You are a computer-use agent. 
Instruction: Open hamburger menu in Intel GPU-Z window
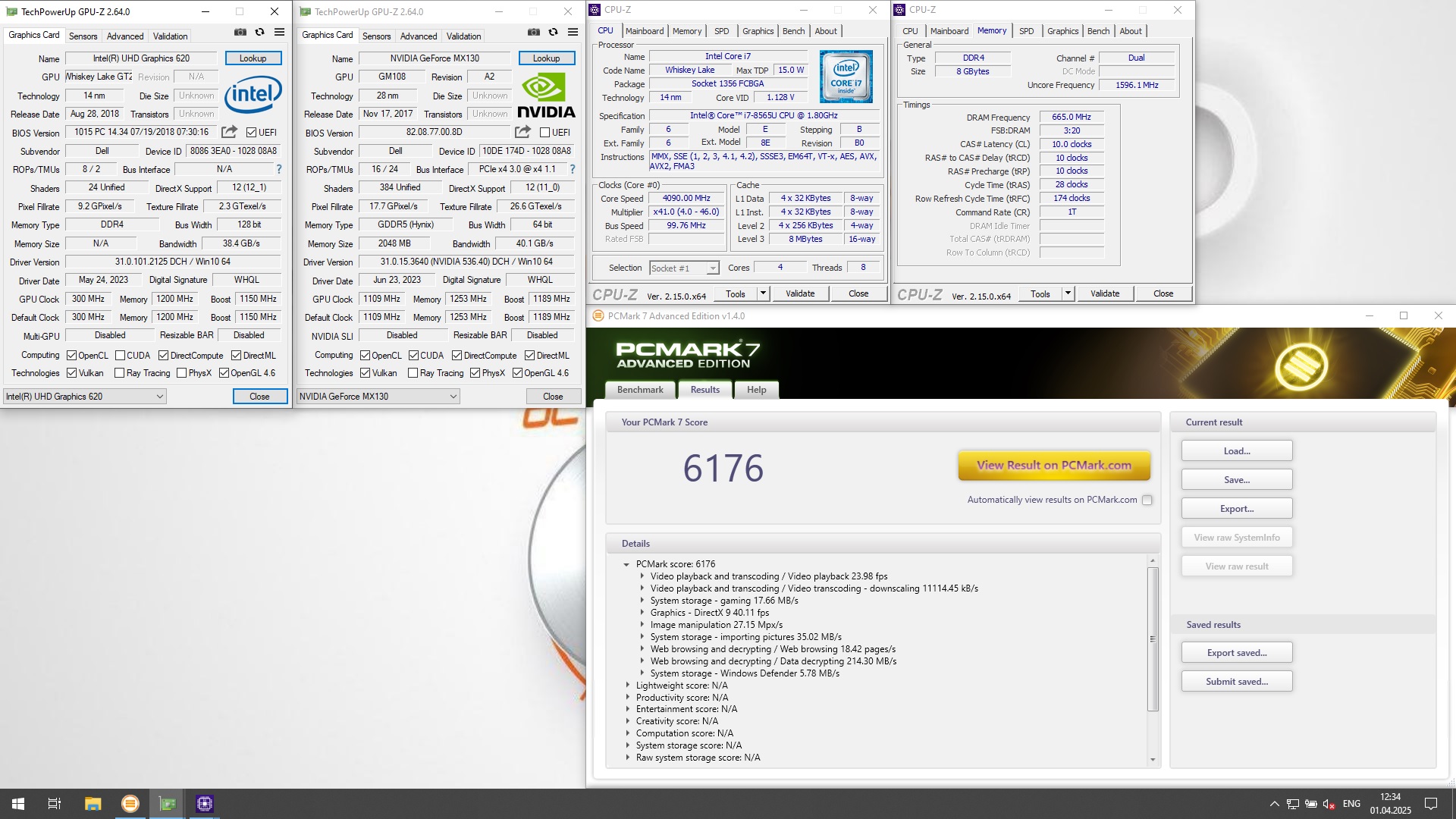pyautogui.click(x=279, y=32)
